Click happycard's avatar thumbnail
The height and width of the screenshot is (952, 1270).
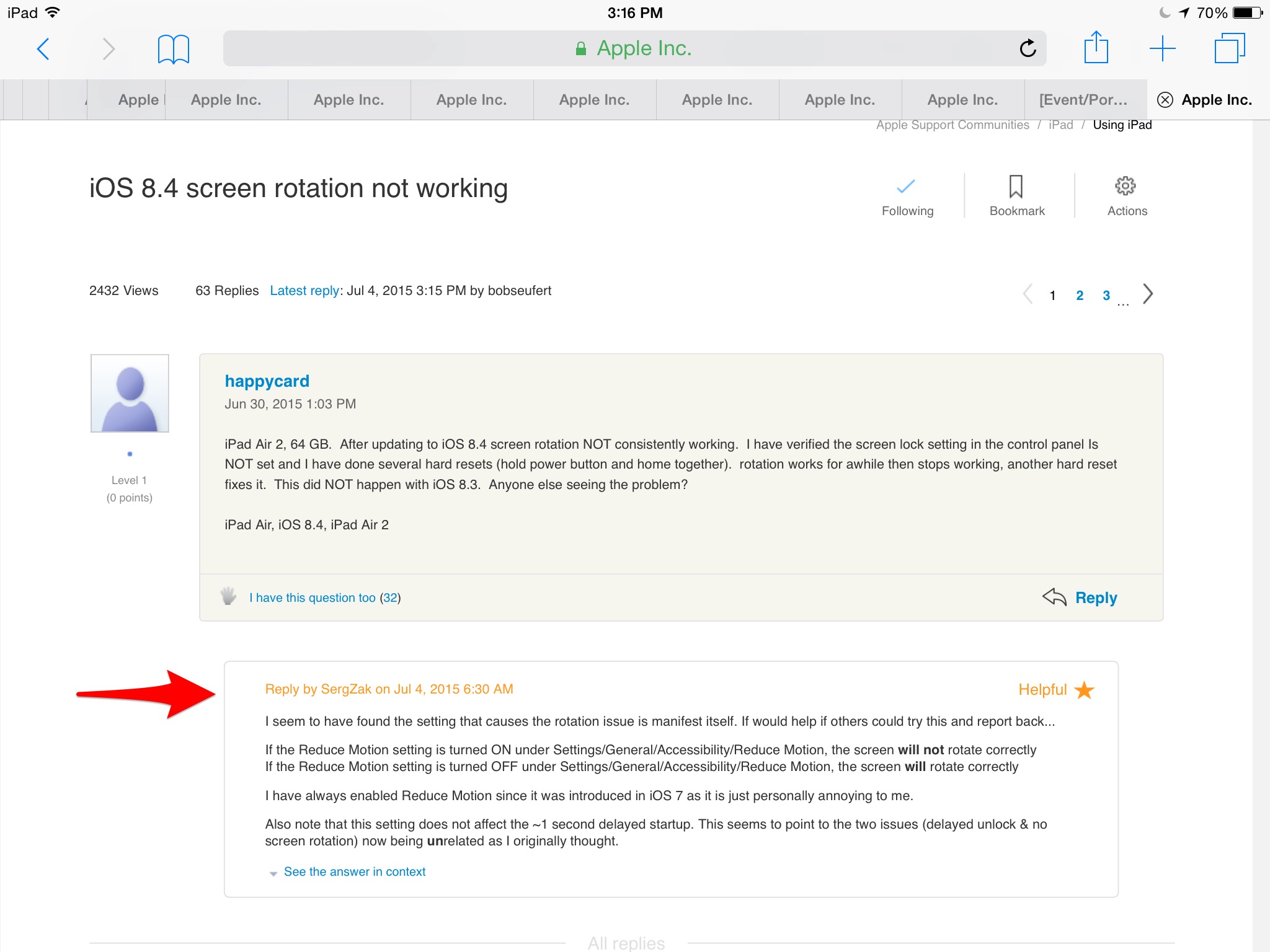click(x=130, y=393)
